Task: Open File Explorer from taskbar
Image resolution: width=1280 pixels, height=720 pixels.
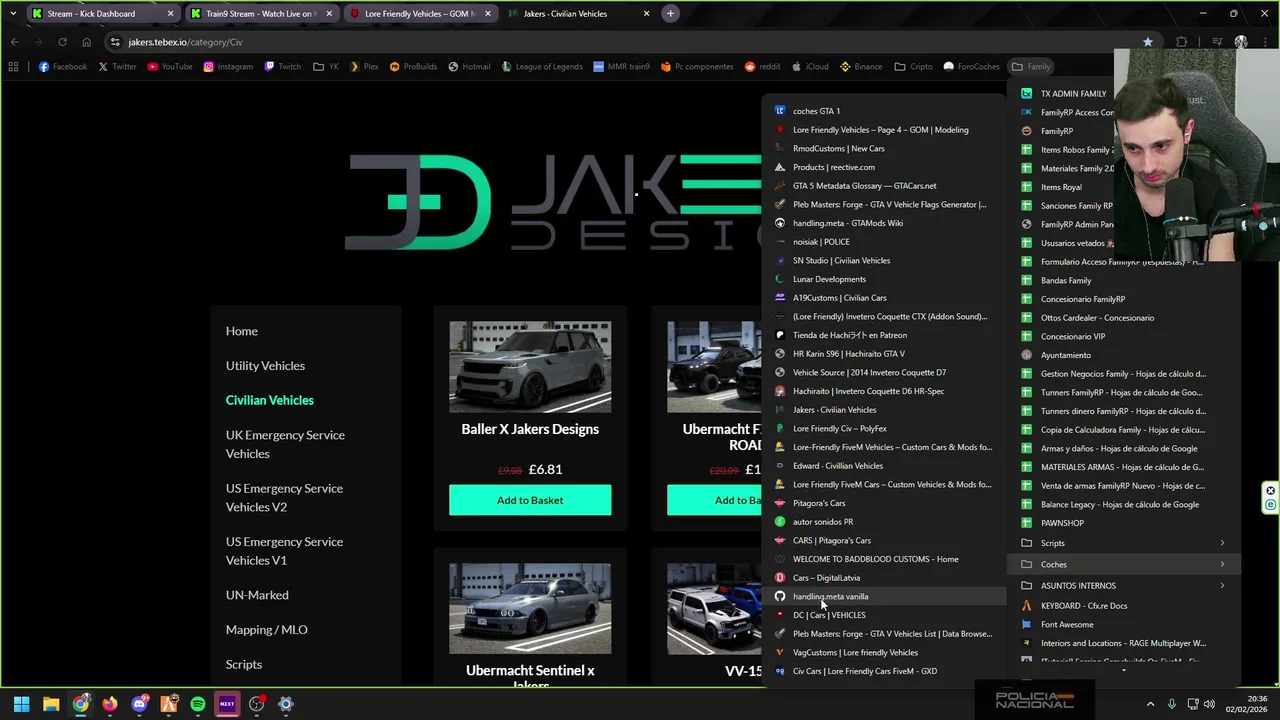Action: tap(51, 704)
